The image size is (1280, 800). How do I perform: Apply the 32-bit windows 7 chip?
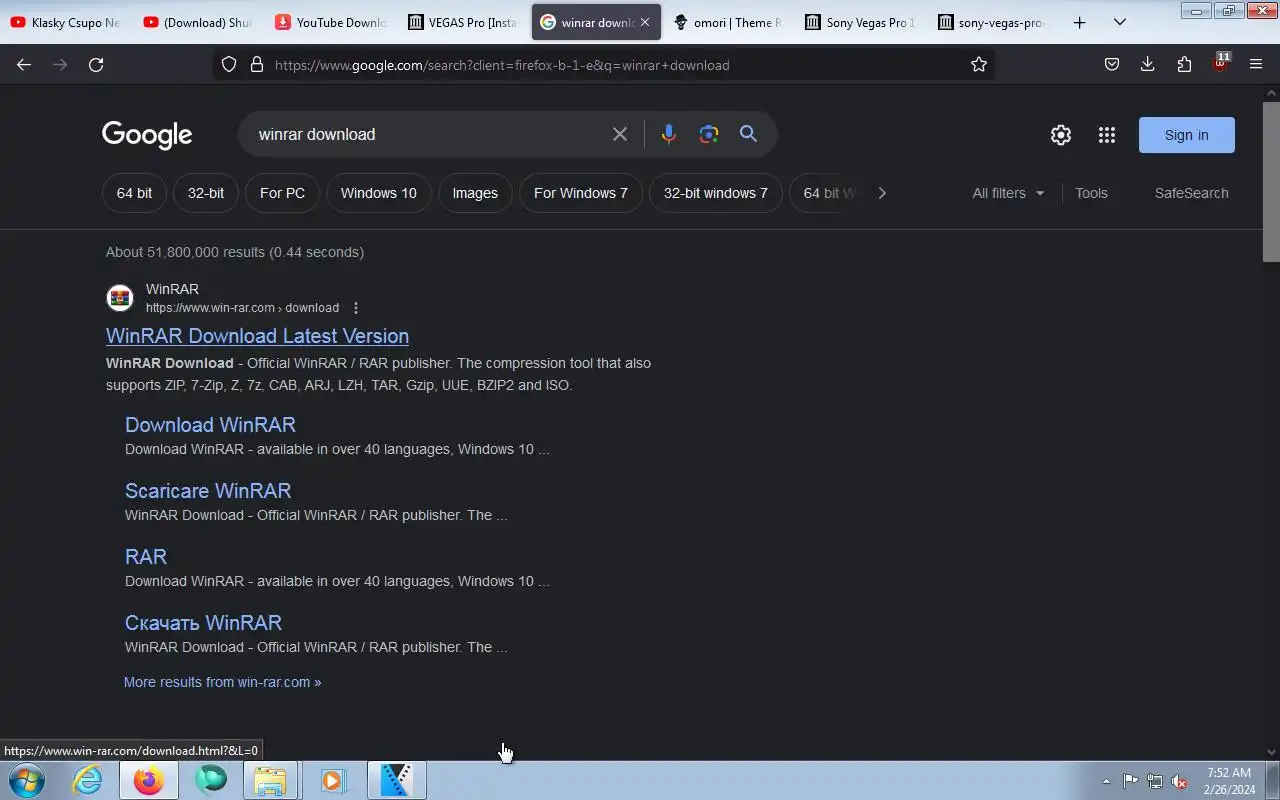point(716,193)
